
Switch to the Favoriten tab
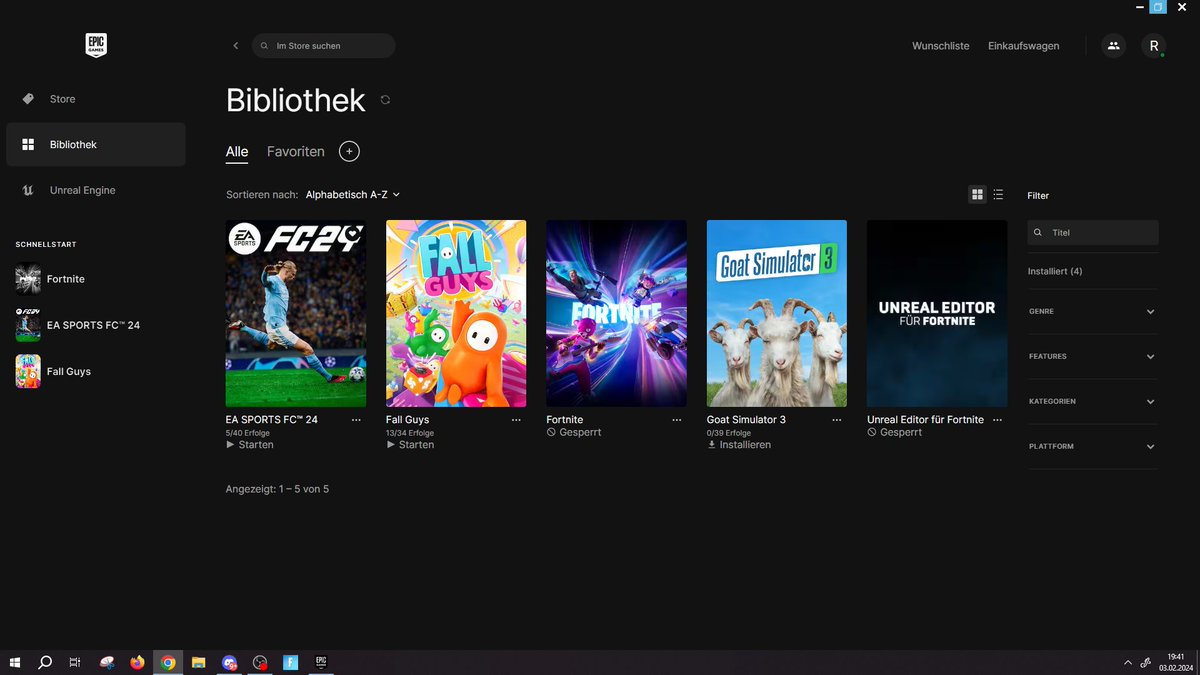click(x=296, y=152)
